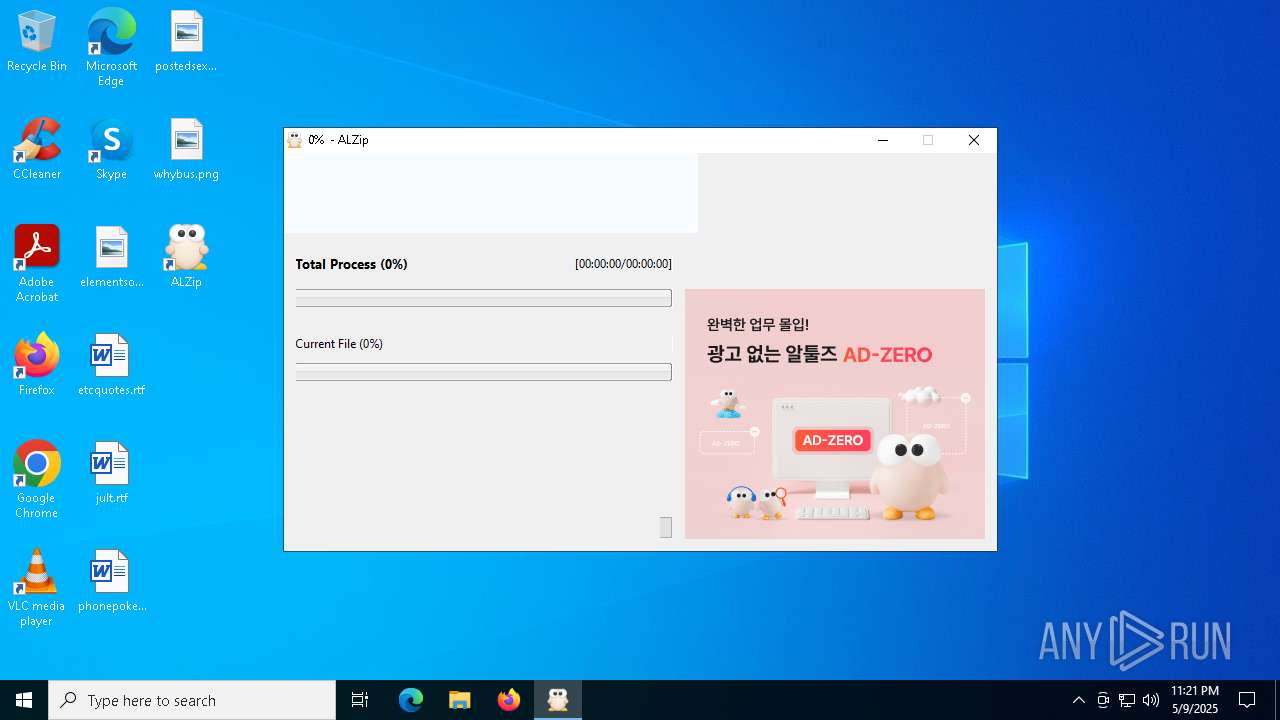Screen dimensions: 1280x720
Task: Open the CCleaner desktop shortcut
Action: (37, 150)
